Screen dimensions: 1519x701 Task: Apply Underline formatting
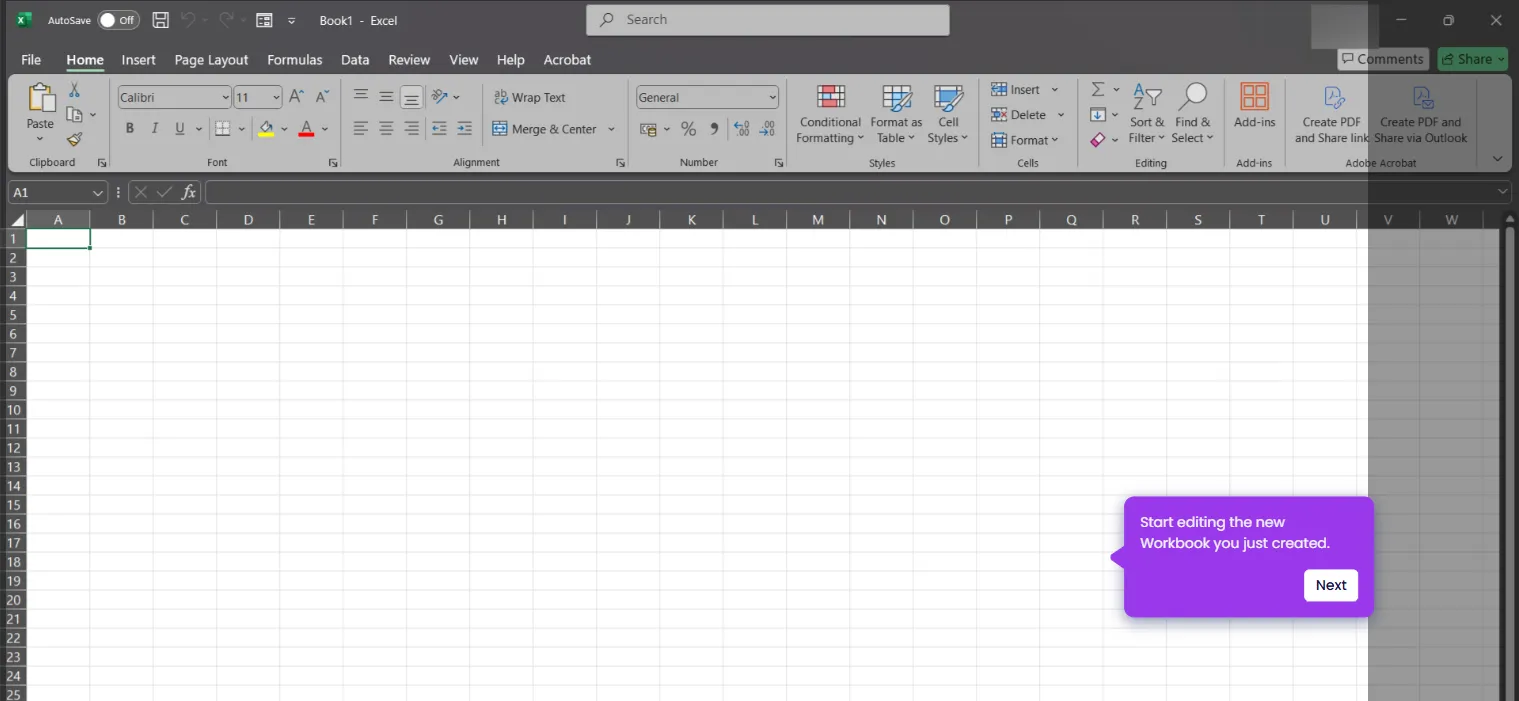[x=180, y=129]
